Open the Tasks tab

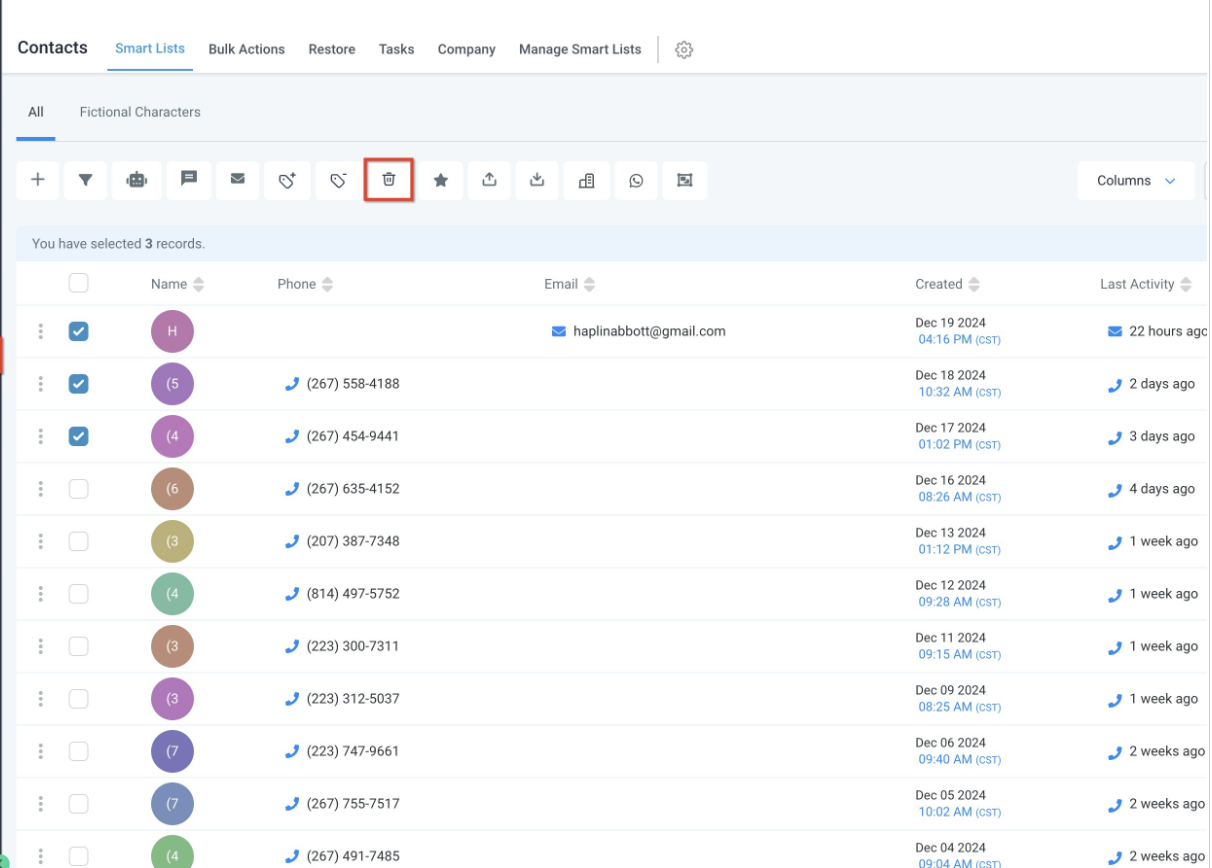click(x=396, y=49)
